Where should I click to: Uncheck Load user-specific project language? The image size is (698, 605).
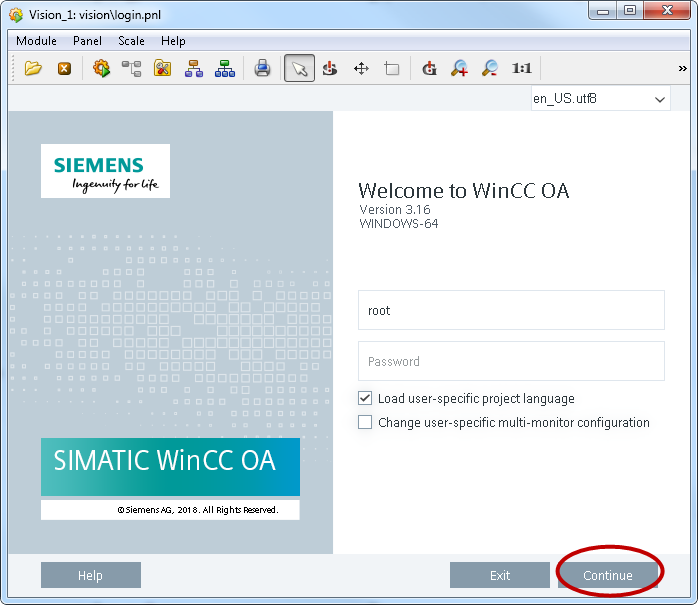point(365,398)
